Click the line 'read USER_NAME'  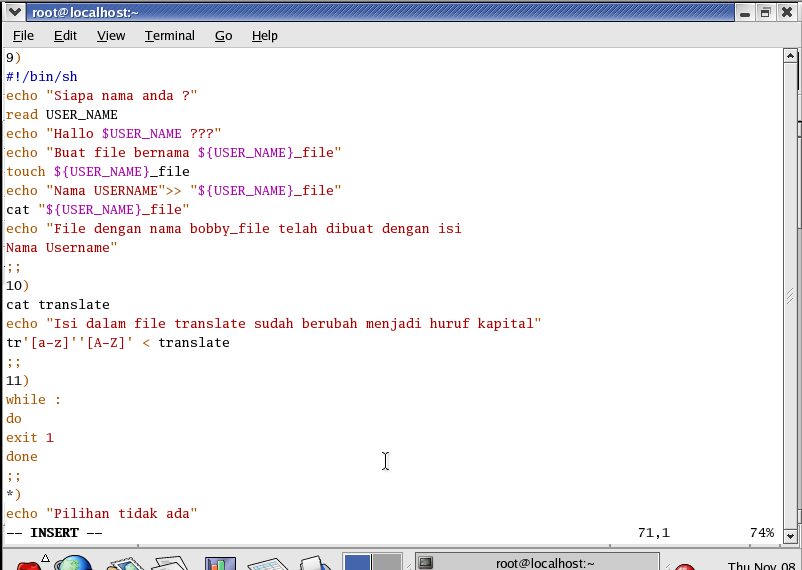click(x=62, y=115)
